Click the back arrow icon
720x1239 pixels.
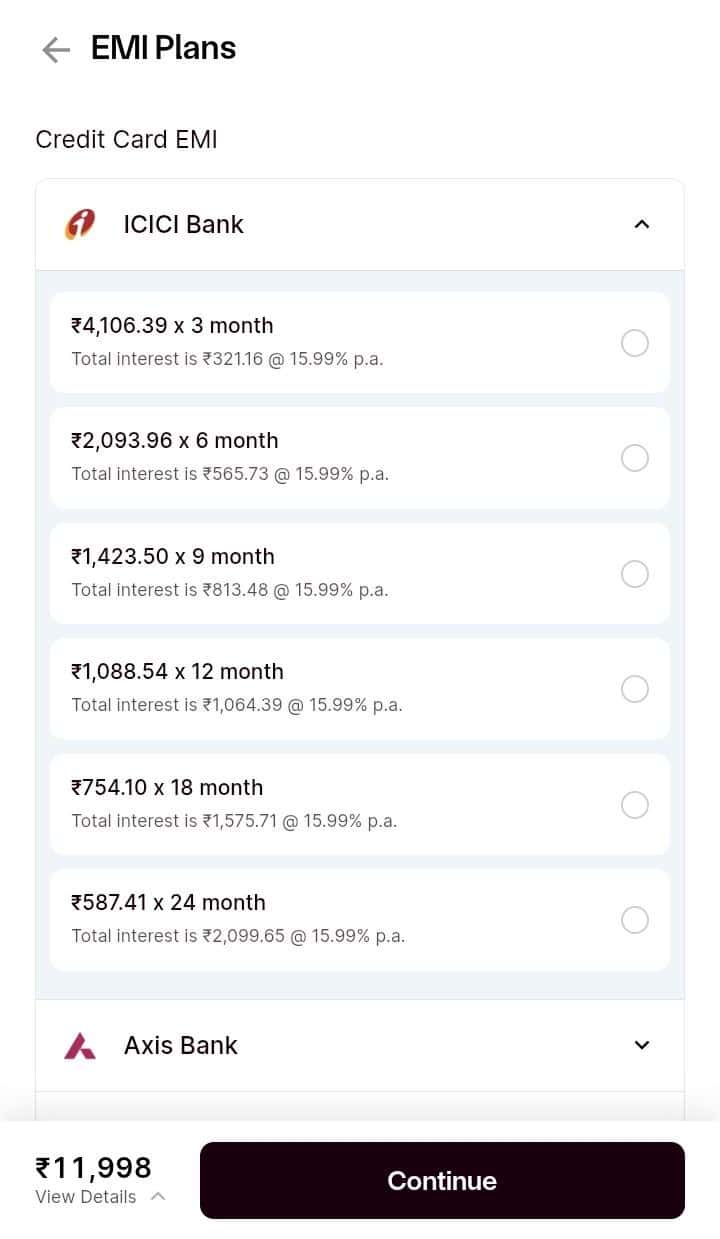(x=56, y=50)
